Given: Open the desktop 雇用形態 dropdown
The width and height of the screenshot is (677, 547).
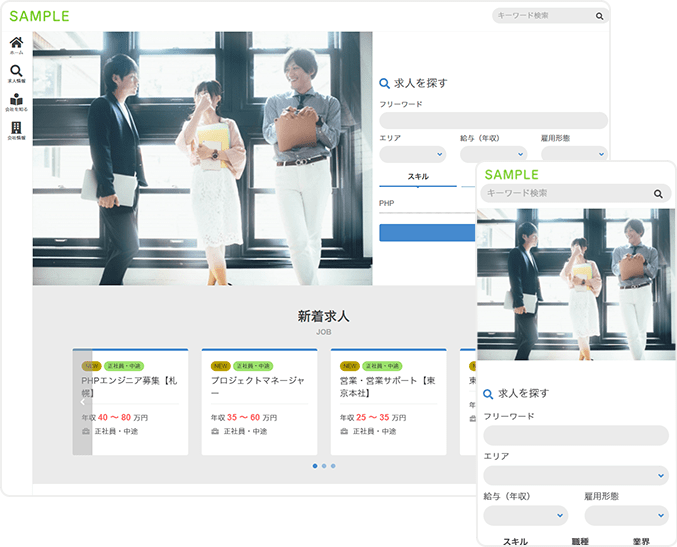Looking at the screenshot, I should (x=574, y=154).
